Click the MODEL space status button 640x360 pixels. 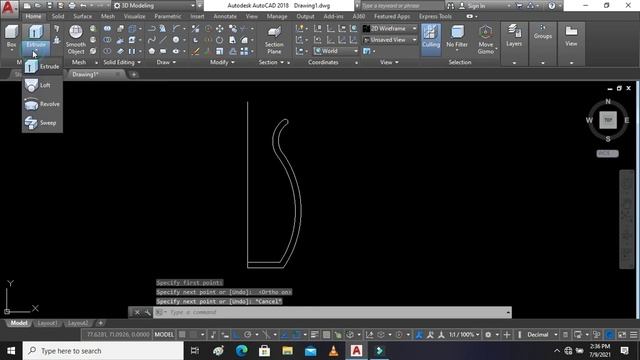point(164,335)
